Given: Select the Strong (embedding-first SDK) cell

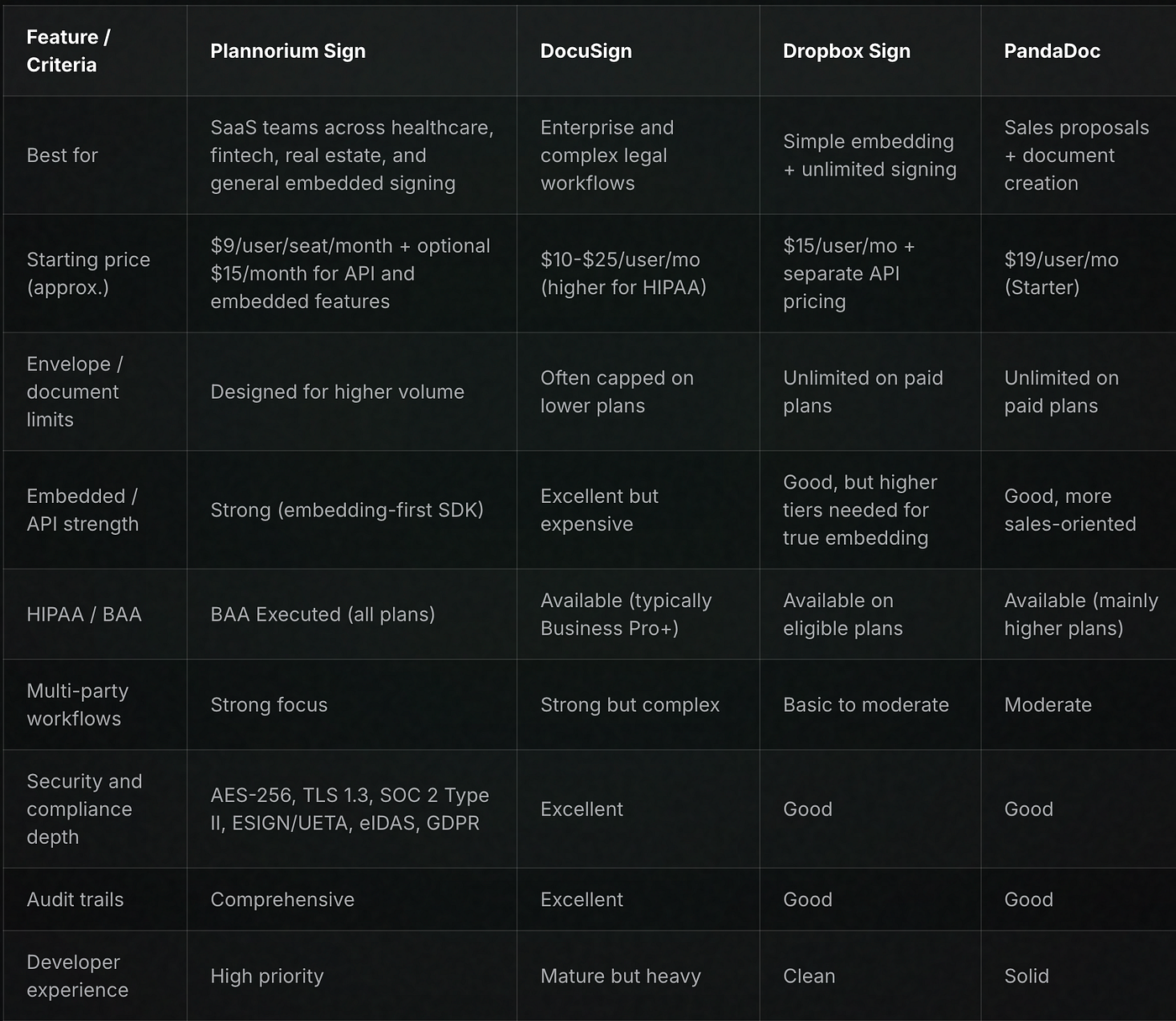Looking at the screenshot, I should [x=347, y=510].
